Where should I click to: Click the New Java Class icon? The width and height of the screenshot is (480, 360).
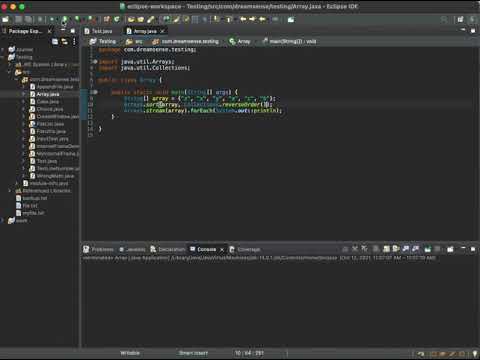point(116,19)
